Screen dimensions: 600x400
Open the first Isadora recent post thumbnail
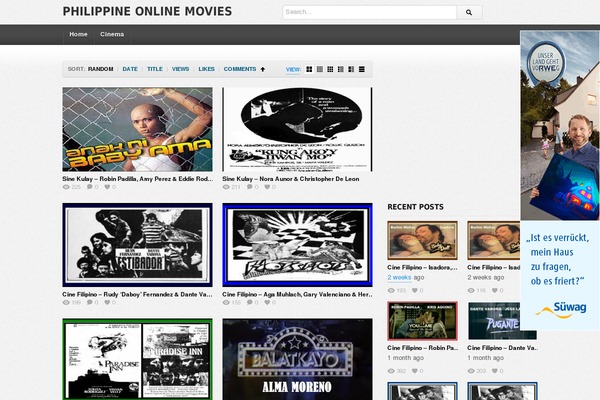click(x=422, y=240)
